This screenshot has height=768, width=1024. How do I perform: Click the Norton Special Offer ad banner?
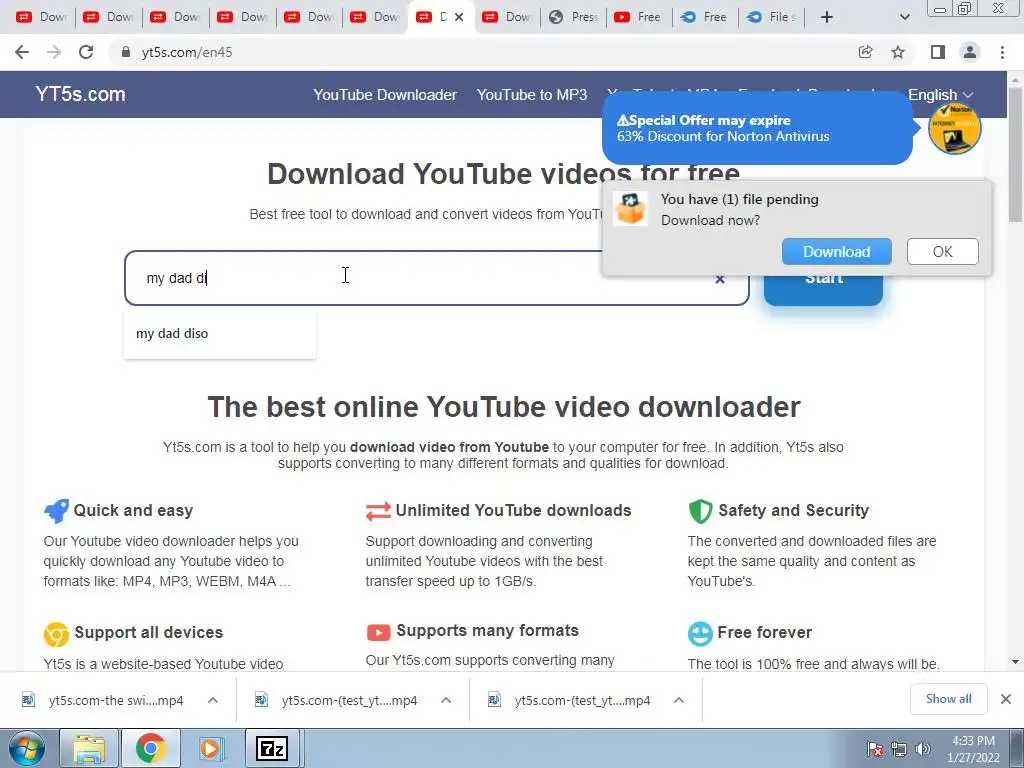[757, 128]
